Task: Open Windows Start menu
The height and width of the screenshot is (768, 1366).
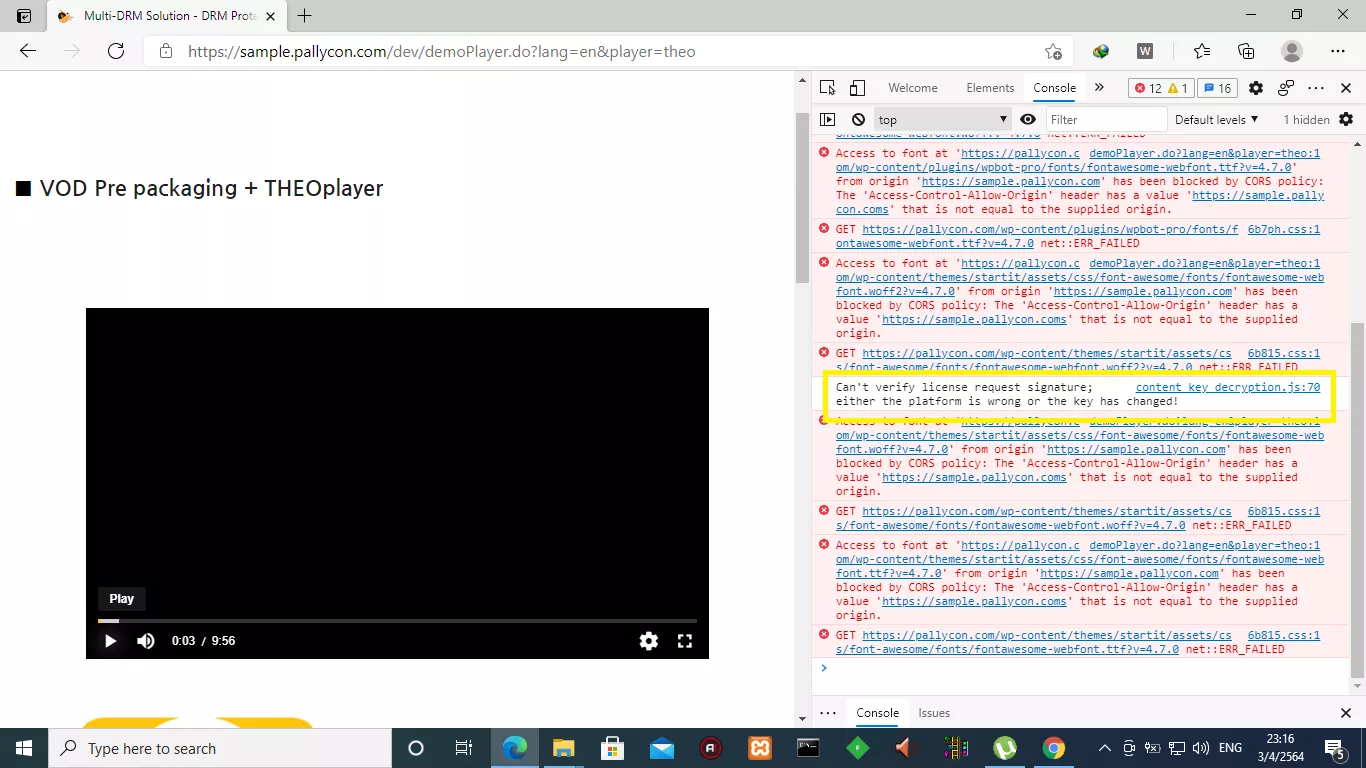Action: [24, 748]
